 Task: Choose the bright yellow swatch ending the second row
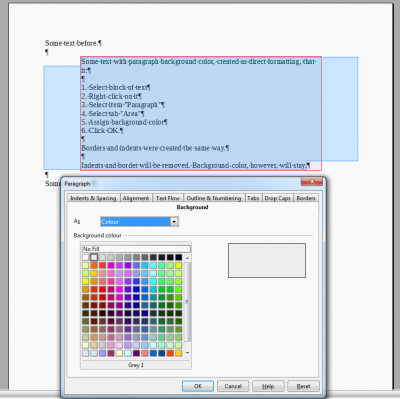(x=179, y=265)
